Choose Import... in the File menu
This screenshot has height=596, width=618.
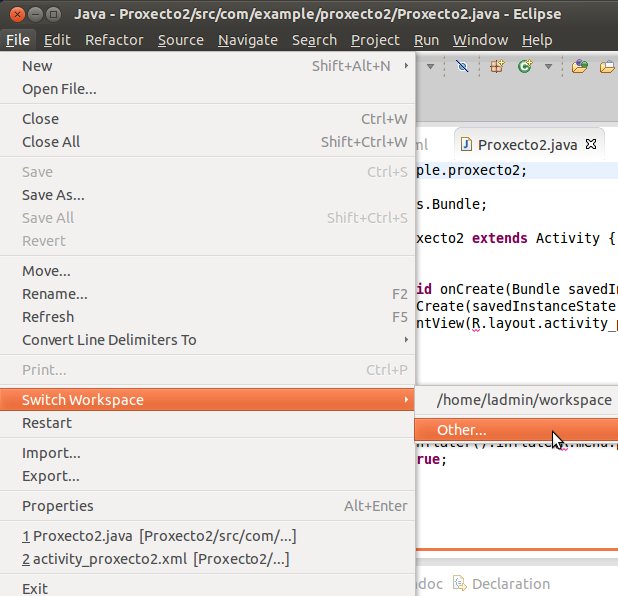[x=207, y=453]
